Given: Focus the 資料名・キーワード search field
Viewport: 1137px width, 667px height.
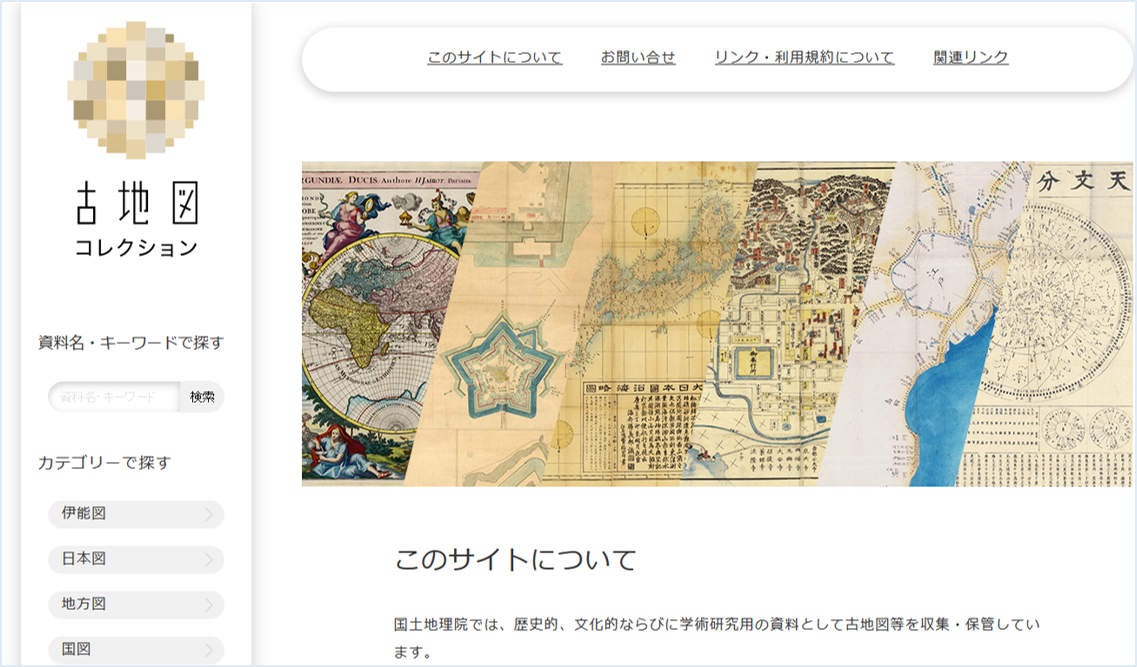Looking at the screenshot, I should coord(114,397).
